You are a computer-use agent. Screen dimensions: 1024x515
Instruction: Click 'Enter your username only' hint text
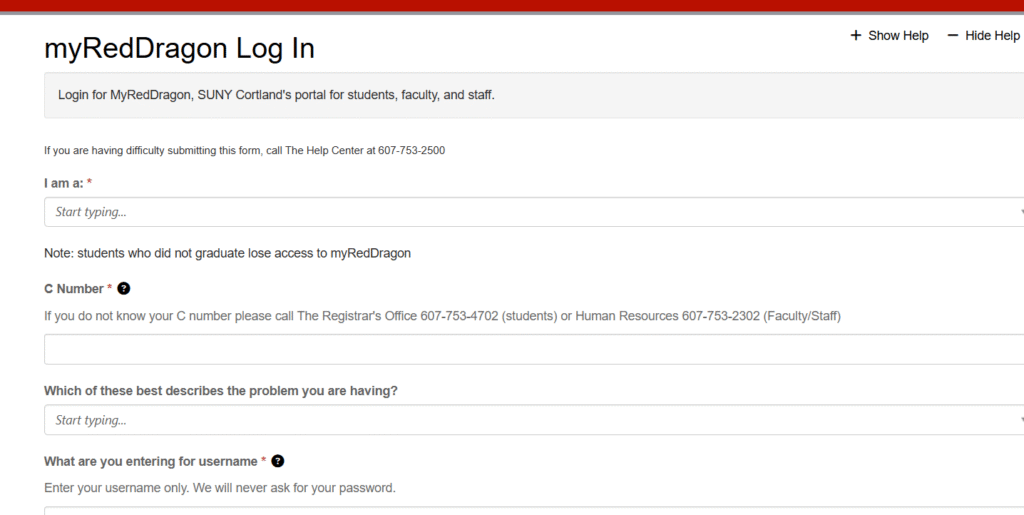click(219, 488)
